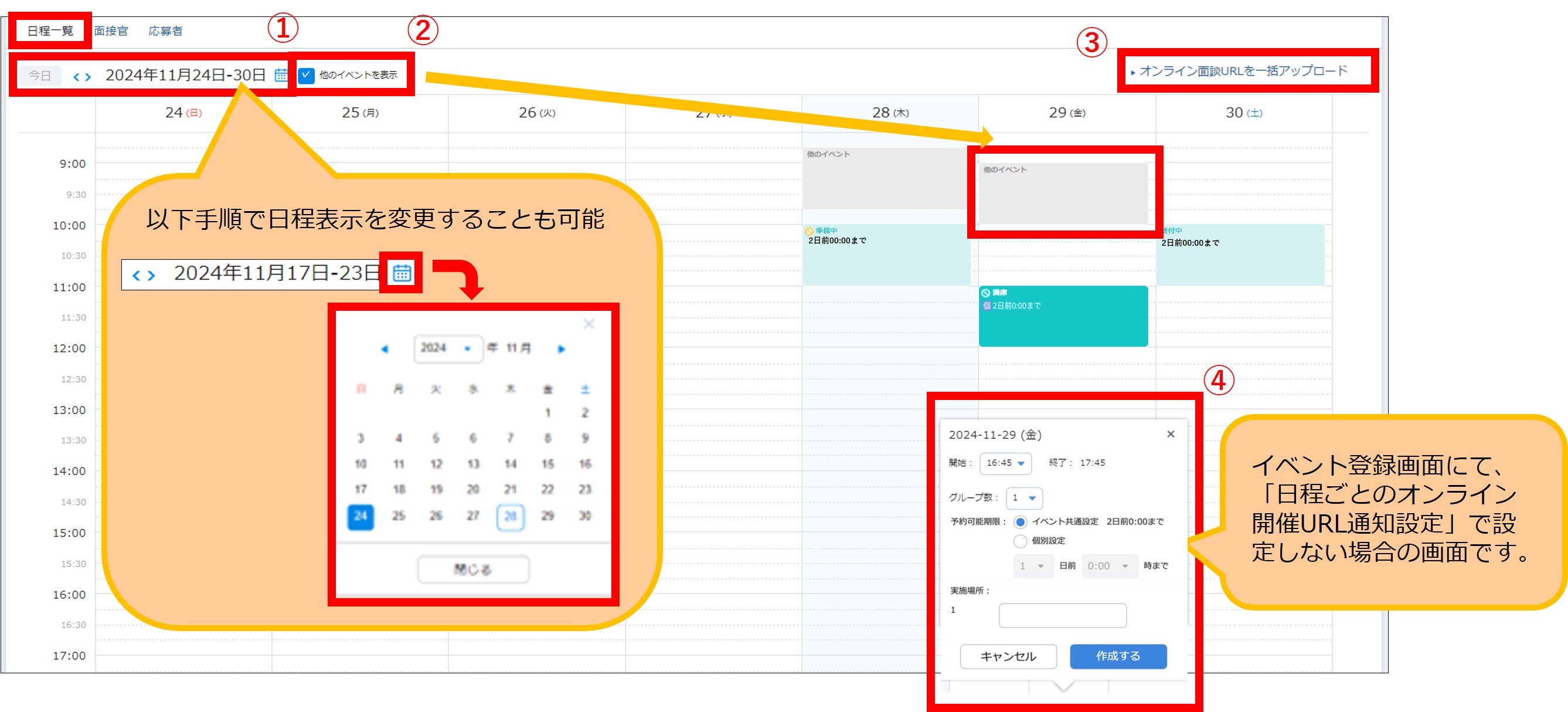The width and height of the screenshot is (1568, 712).
Task: Click 閉じる button in date picker
Action: 473,569
